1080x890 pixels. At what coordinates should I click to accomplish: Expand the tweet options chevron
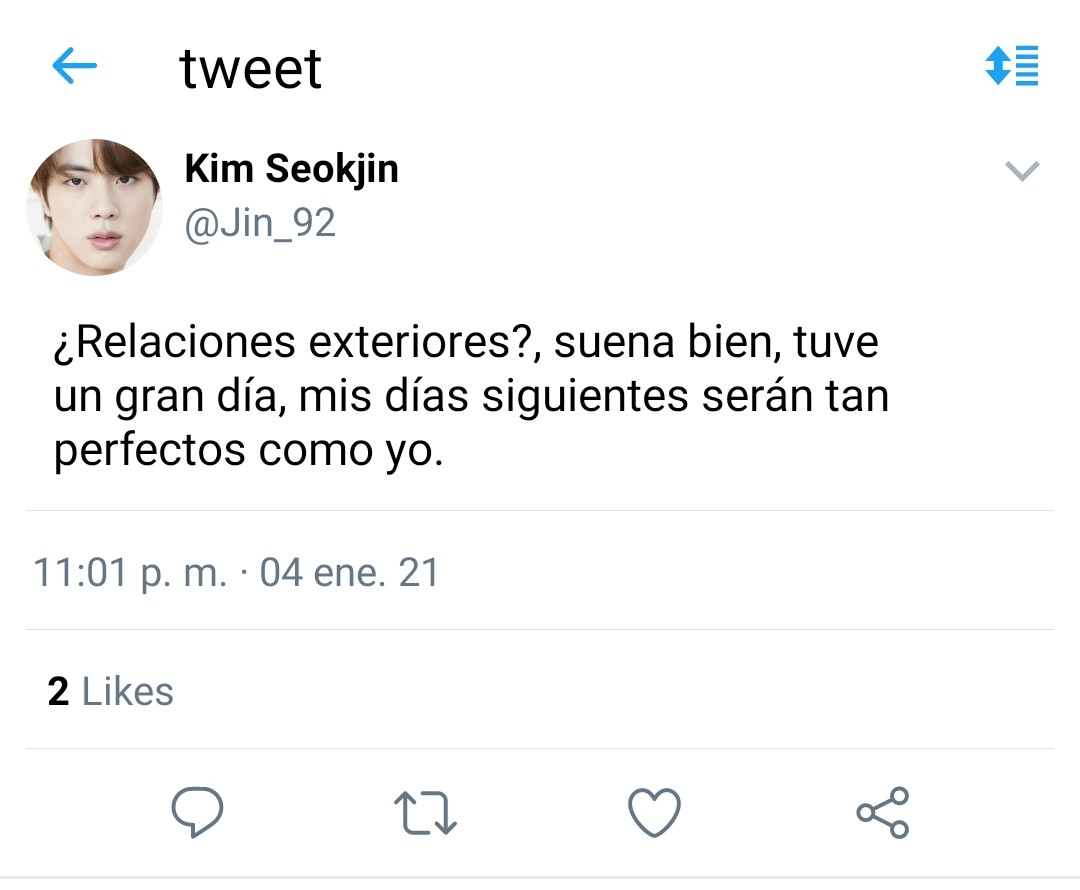(1021, 171)
